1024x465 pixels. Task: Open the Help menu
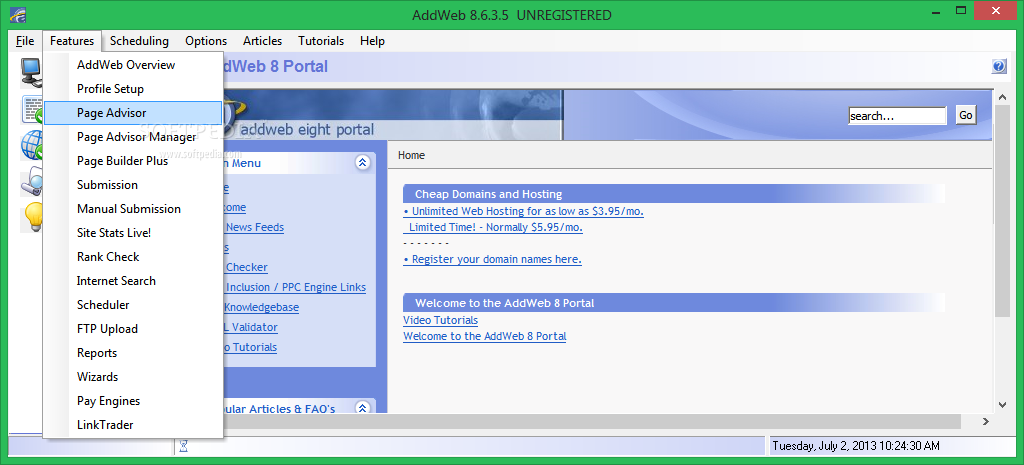click(x=372, y=40)
